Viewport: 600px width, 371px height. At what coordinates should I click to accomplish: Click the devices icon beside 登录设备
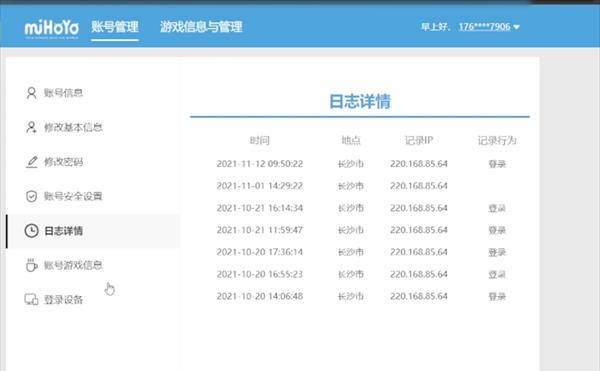31,299
